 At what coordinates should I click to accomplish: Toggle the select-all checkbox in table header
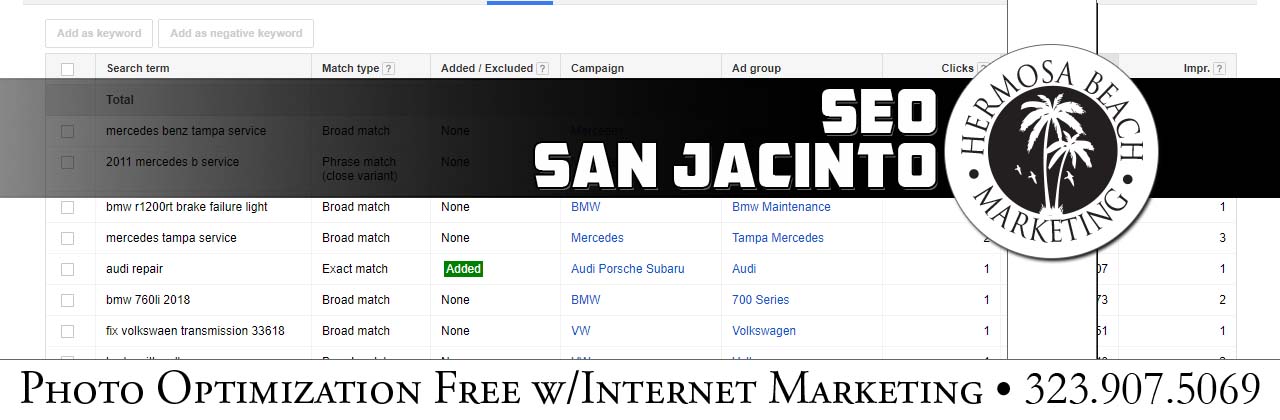tap(67, 69)
